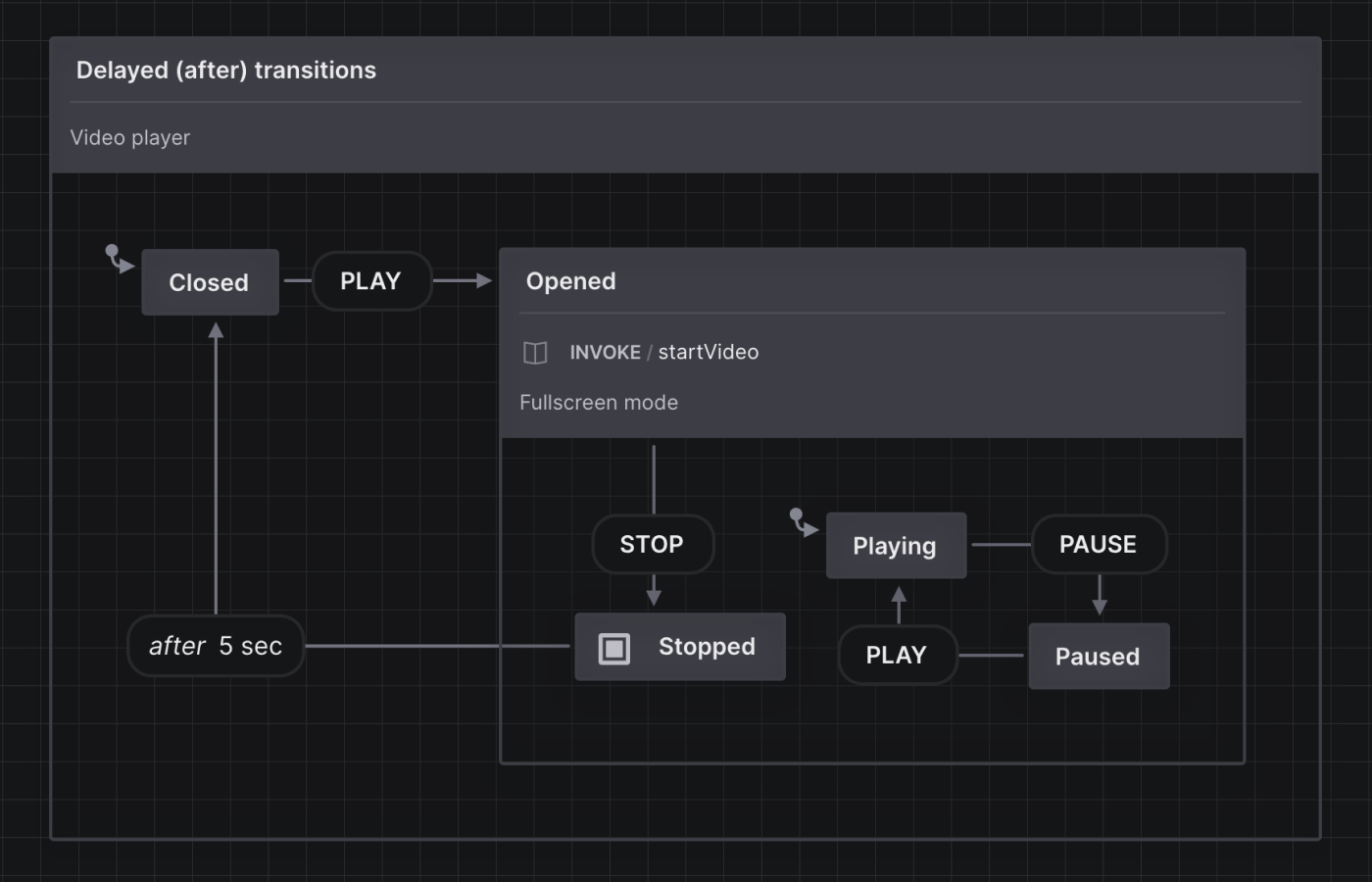Select the Opened state title bar
This screenshot has height=882, width=1372.
pos(571,281)
